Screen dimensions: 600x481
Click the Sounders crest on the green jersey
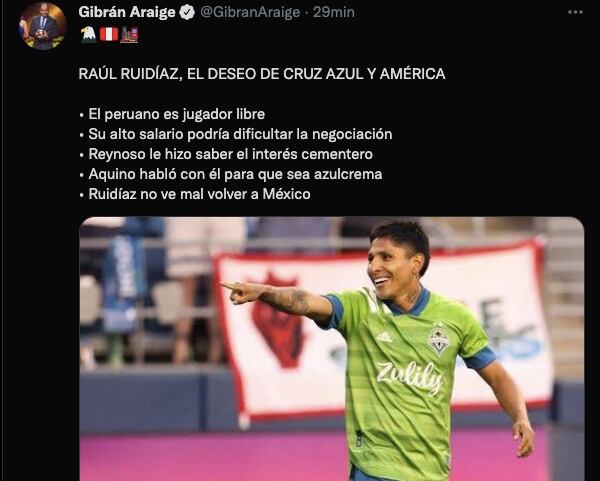(x=439, y=338)
